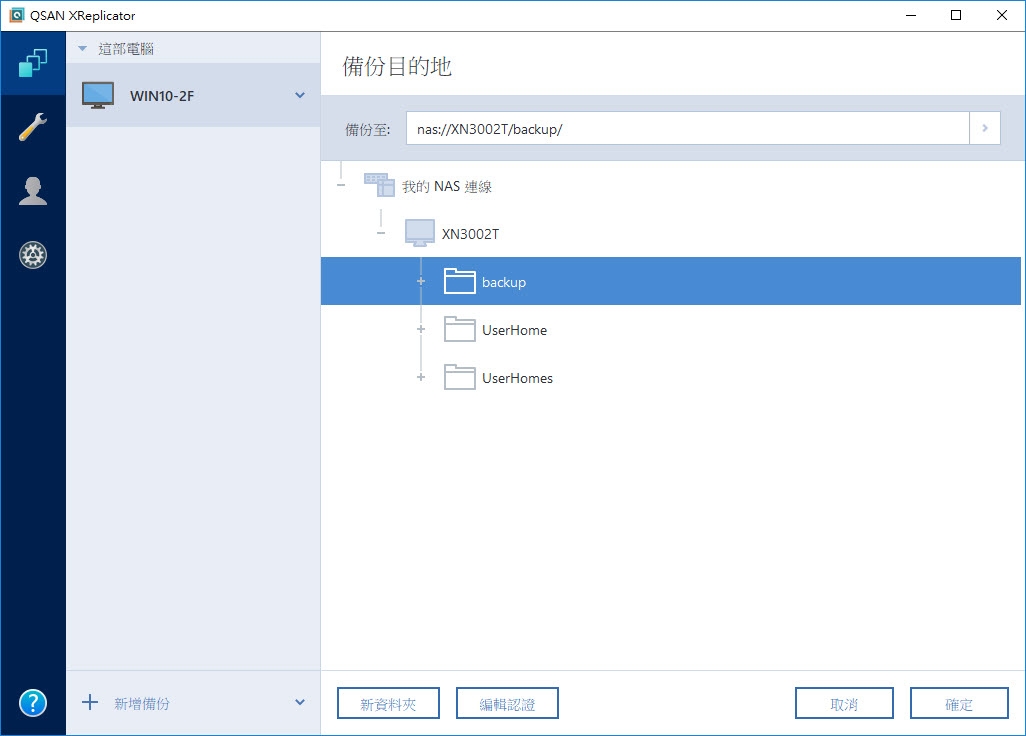Select the UserHome folder label
The height and width of the screenshot is (736, 1026).
click(x=514, y=330)
